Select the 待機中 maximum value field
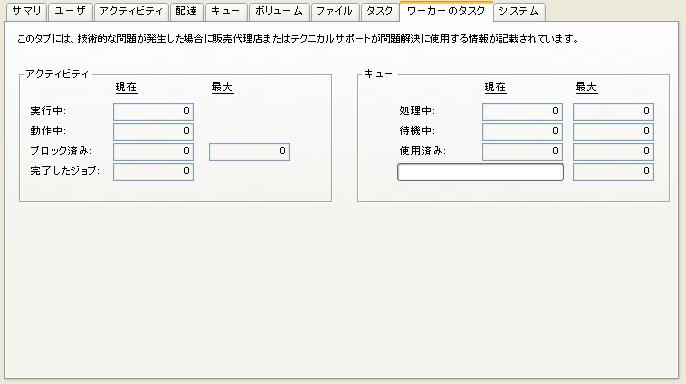 pos(613,131)
